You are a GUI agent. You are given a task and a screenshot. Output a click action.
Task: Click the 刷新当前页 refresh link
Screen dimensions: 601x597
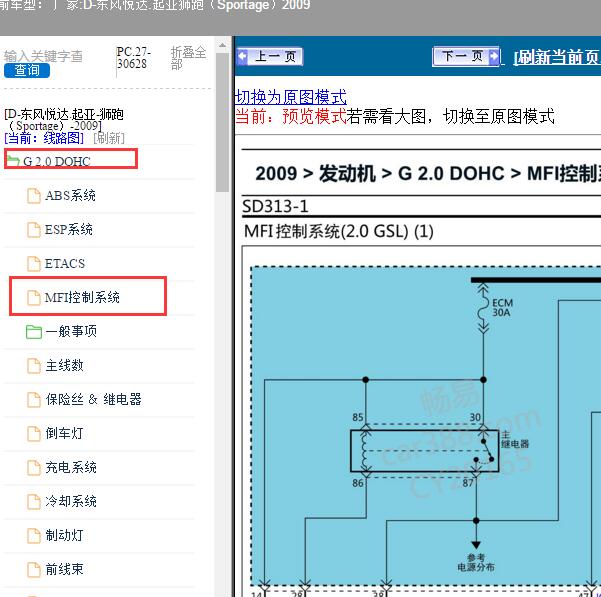[557, 57]
